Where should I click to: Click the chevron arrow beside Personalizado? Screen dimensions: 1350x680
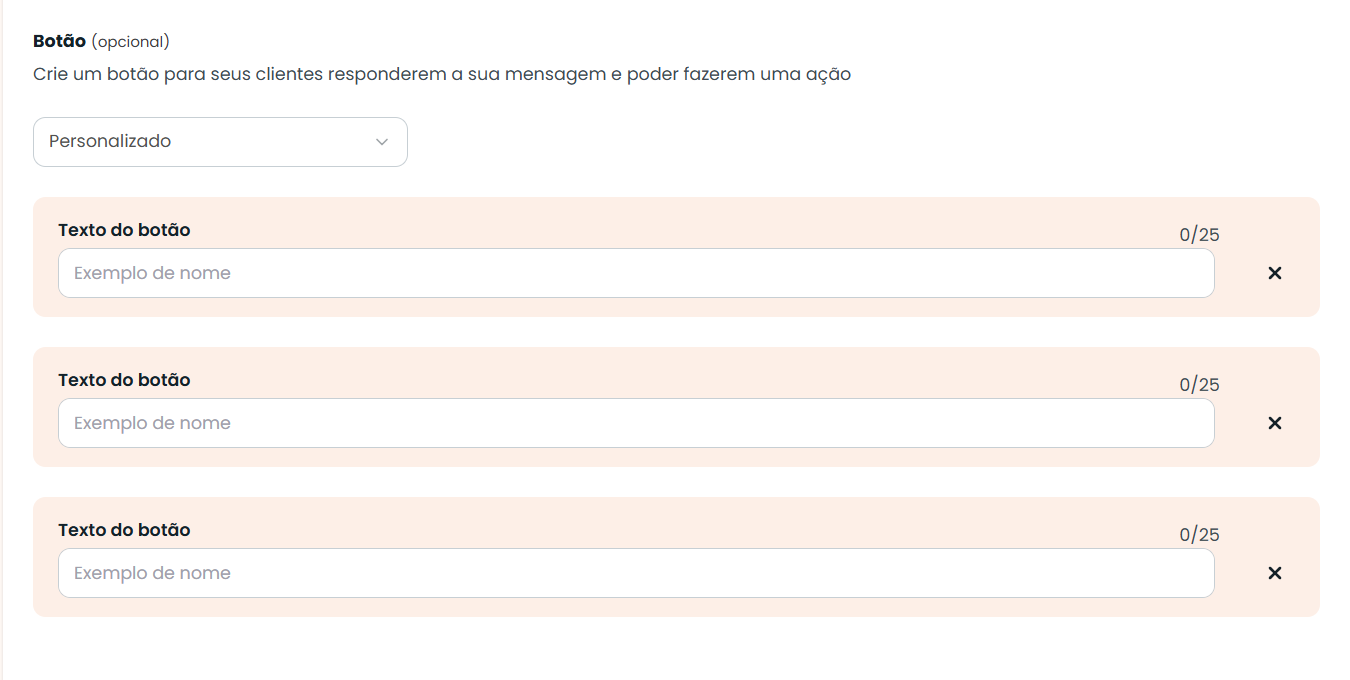(381, 142)
